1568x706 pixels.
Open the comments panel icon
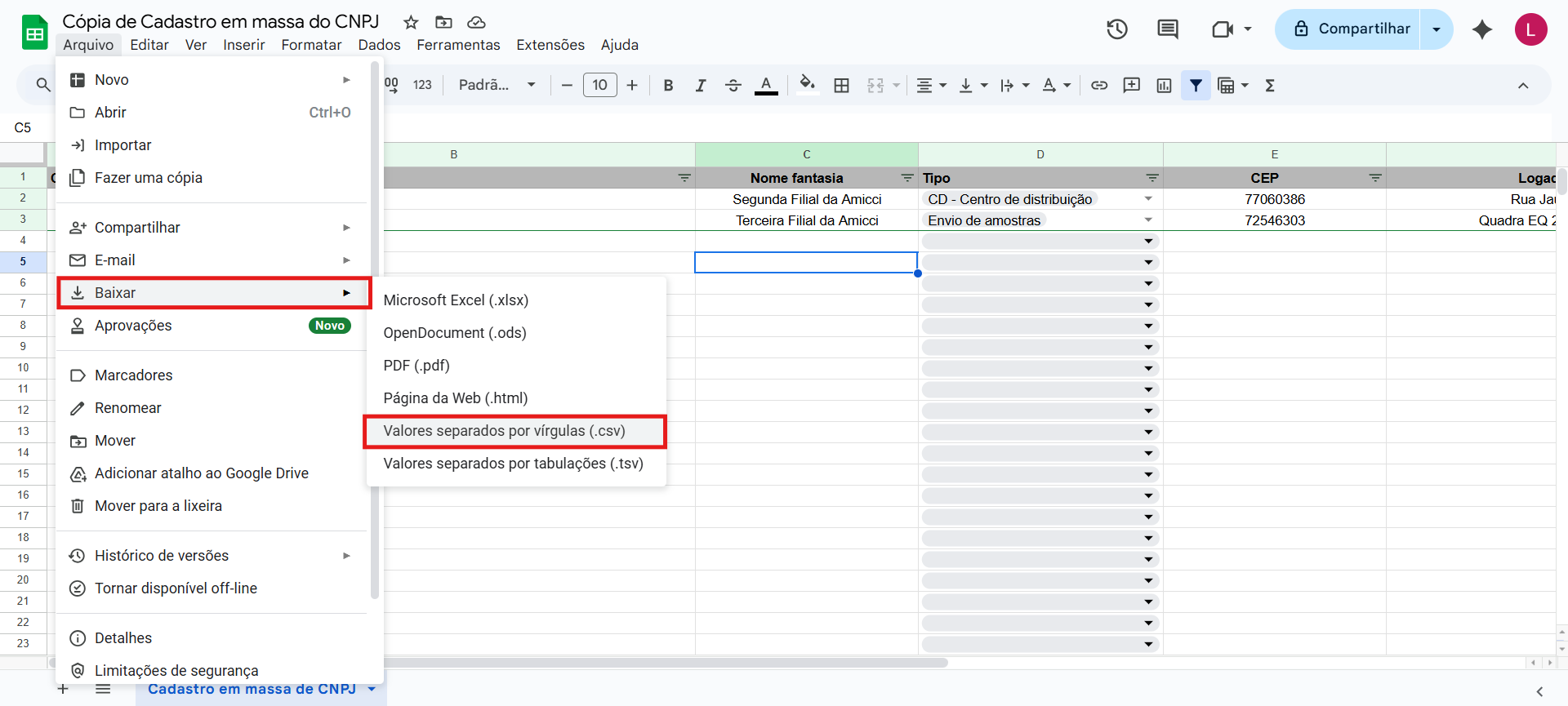[x=1167, y=29]
